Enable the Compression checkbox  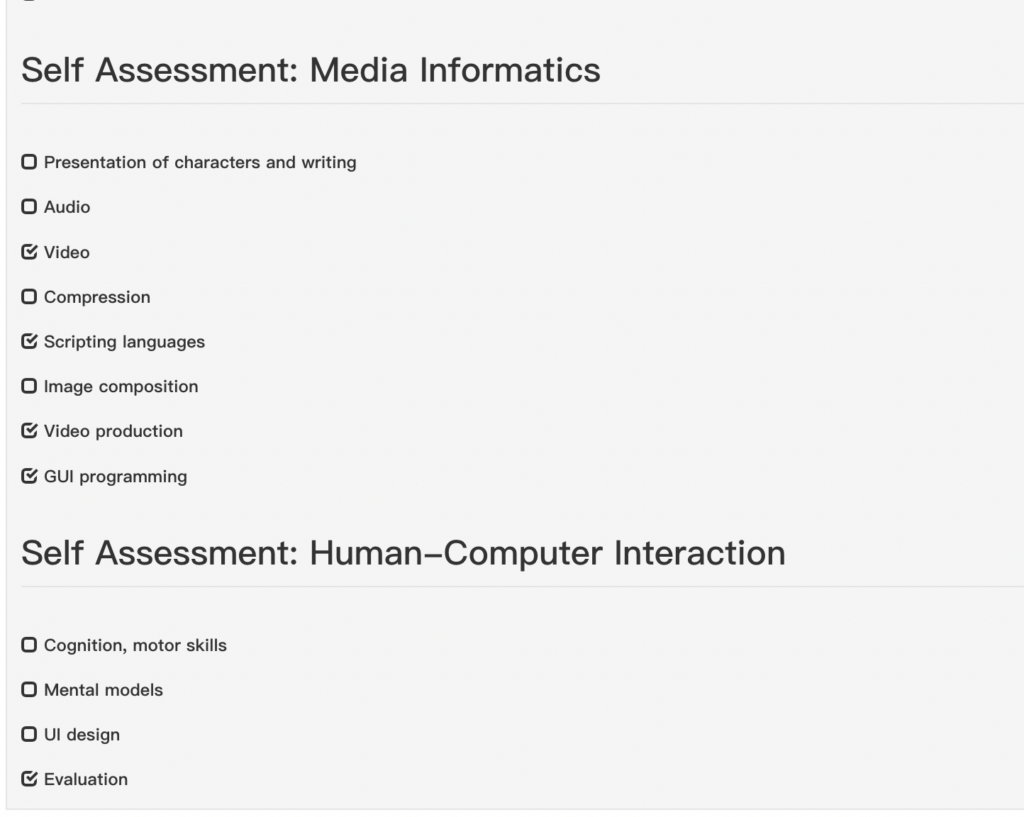pyautogui.click(x=29, y=297)
